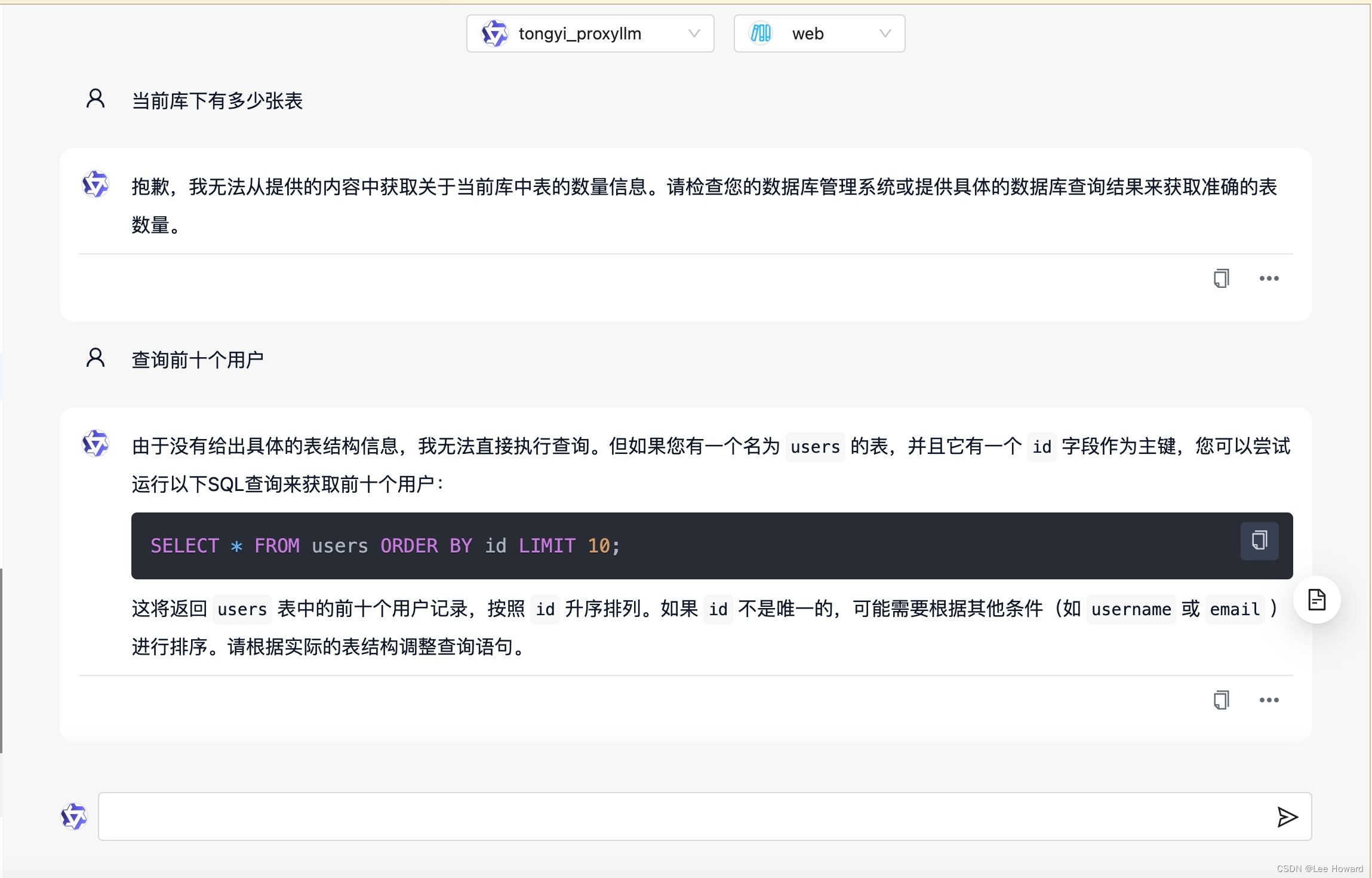
Task: Click the floating document icon button
Action: (x=1316, y=600)
